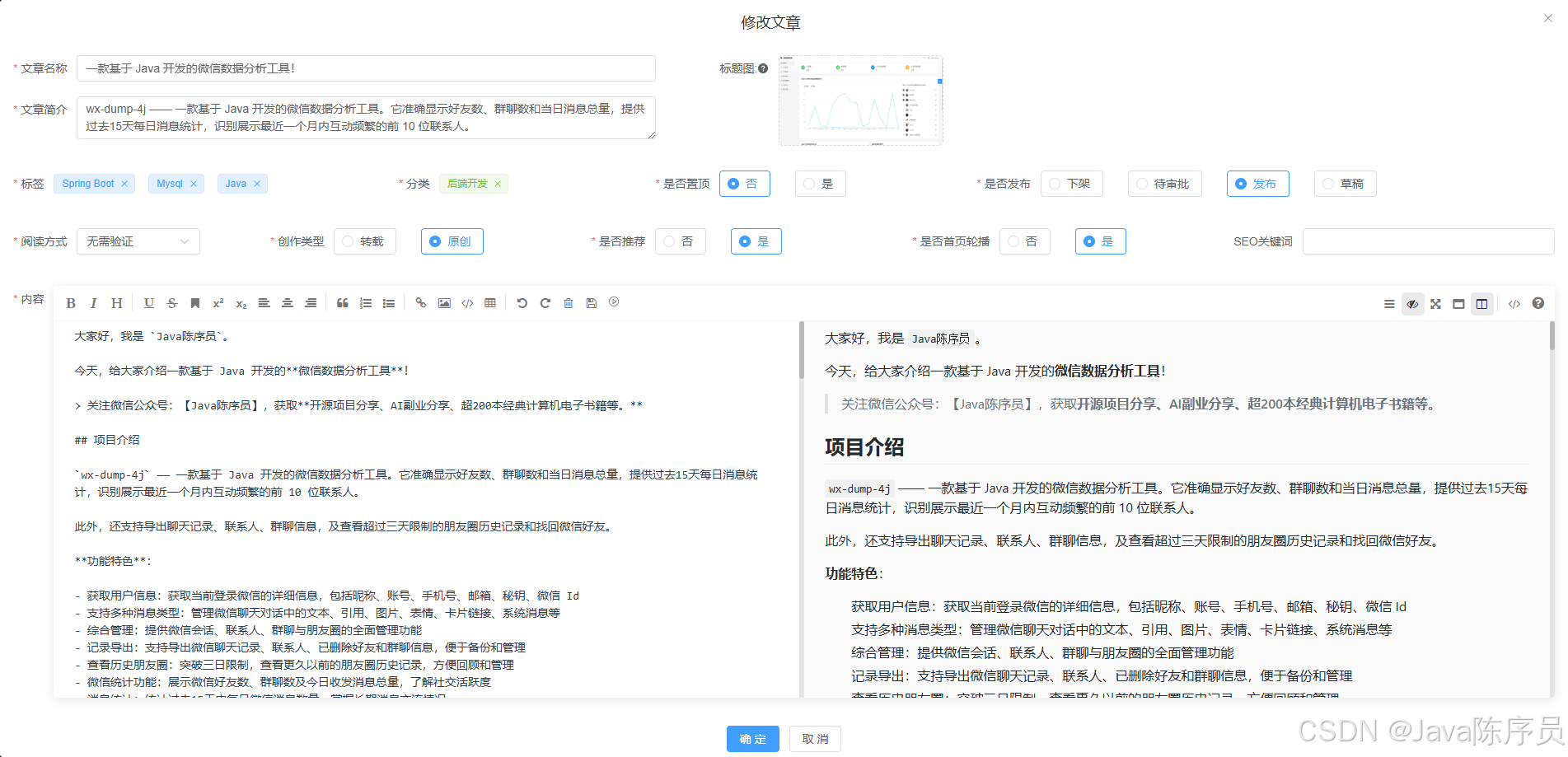The width and height of the screenshot is (1568, 757).
Task: Click the markdown editor pane scrollbar
Action: (x=801, y=351)
